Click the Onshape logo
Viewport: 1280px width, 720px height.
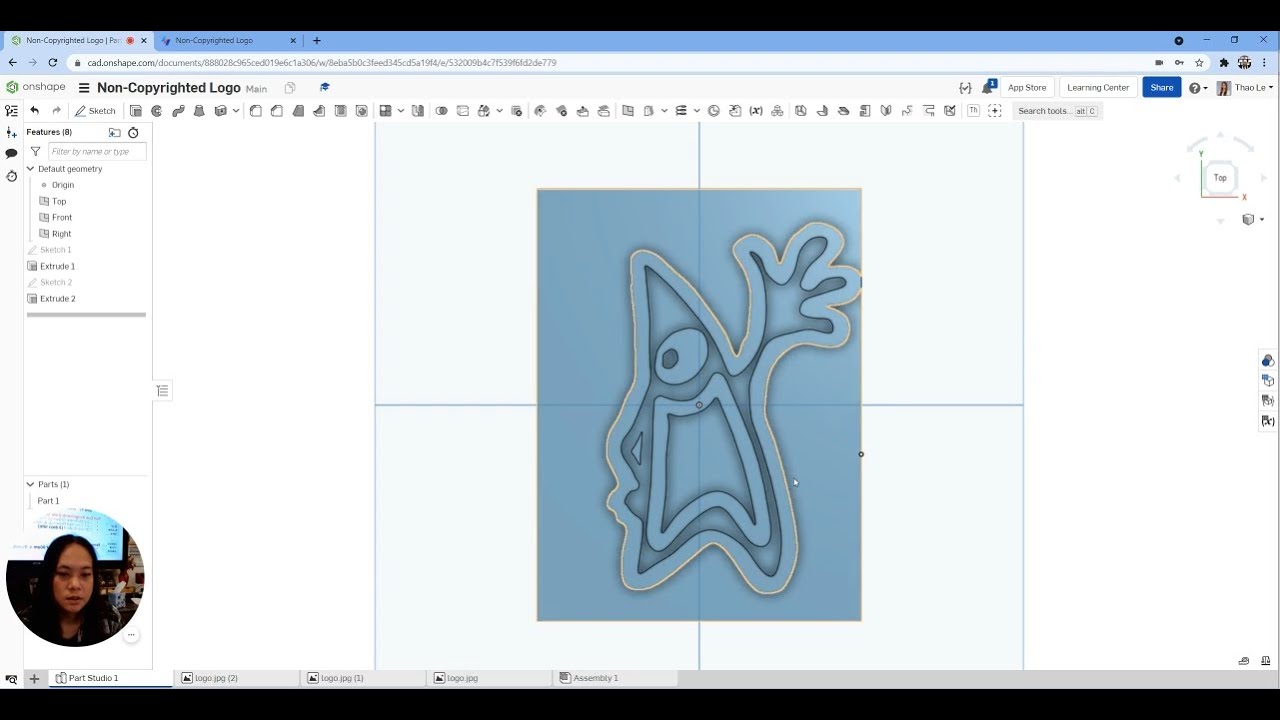pyautogui.click(x=36, y=87)
